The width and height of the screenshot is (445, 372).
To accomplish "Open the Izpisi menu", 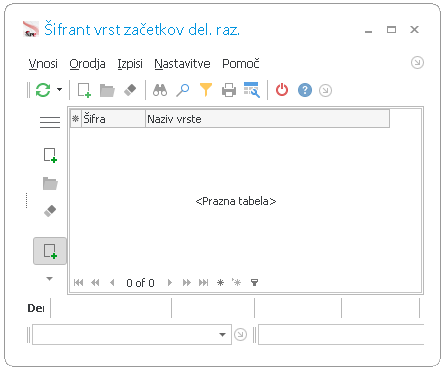I will 130,63.
